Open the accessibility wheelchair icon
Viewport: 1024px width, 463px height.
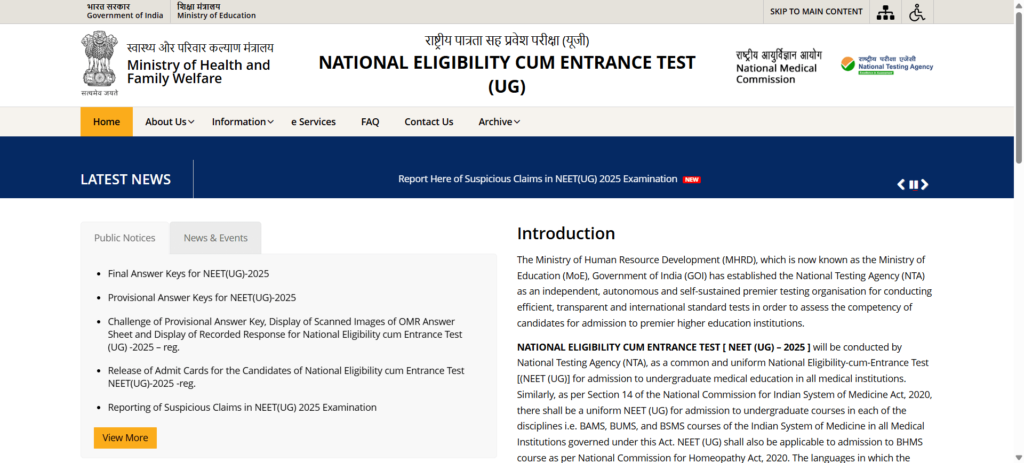(x=917, y=12)
